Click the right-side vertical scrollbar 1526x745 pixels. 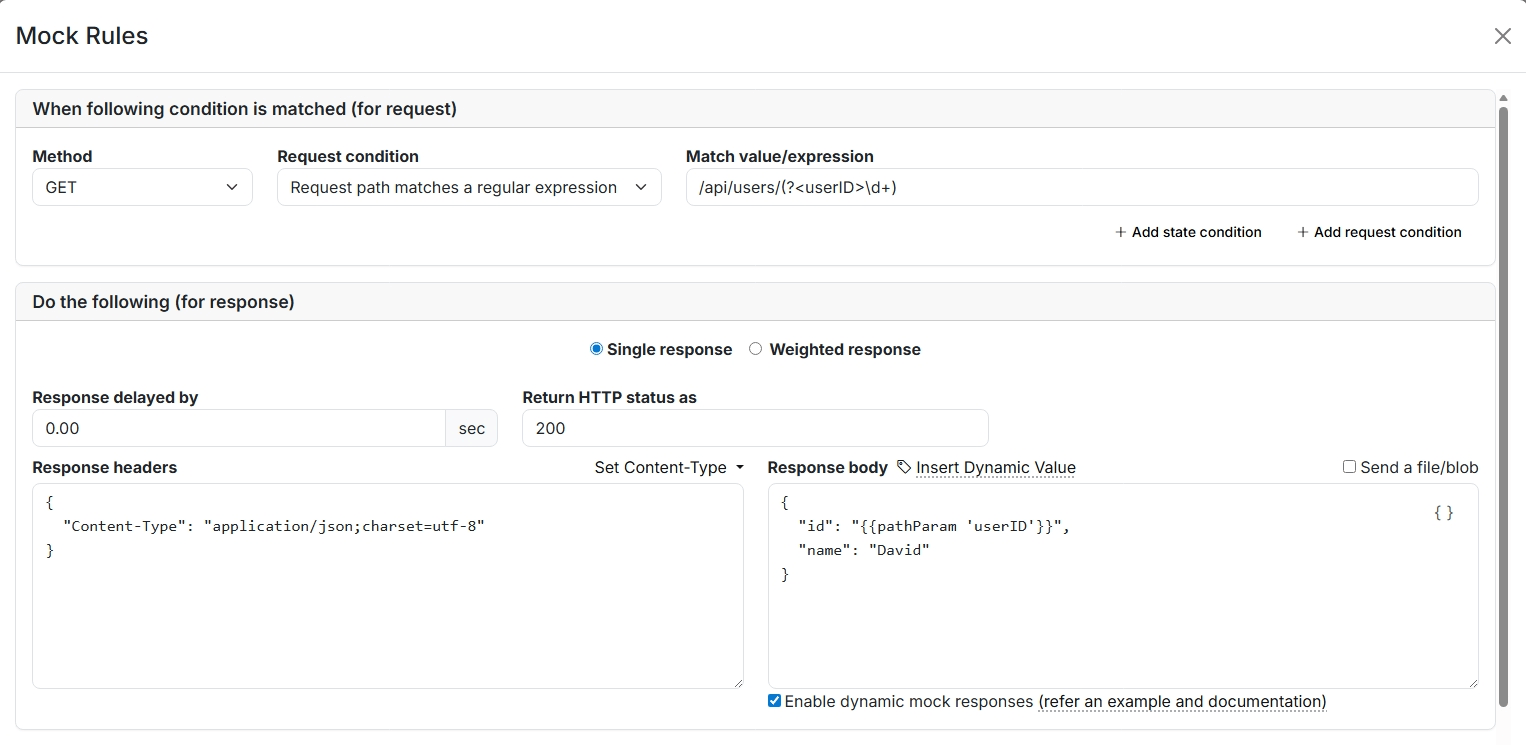tap(1504, 400)
